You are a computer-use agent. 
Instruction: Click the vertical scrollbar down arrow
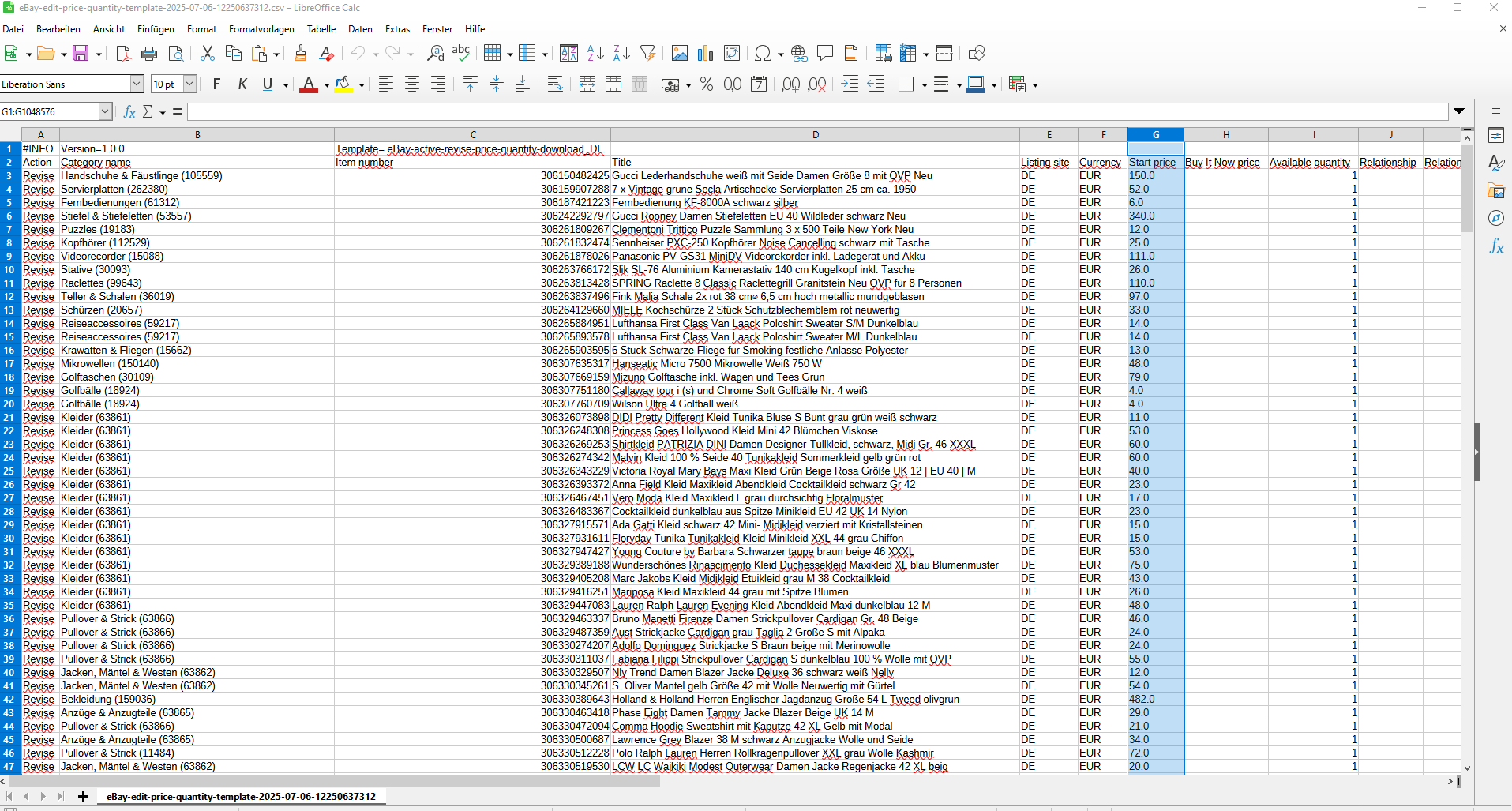pos(1467,768)
